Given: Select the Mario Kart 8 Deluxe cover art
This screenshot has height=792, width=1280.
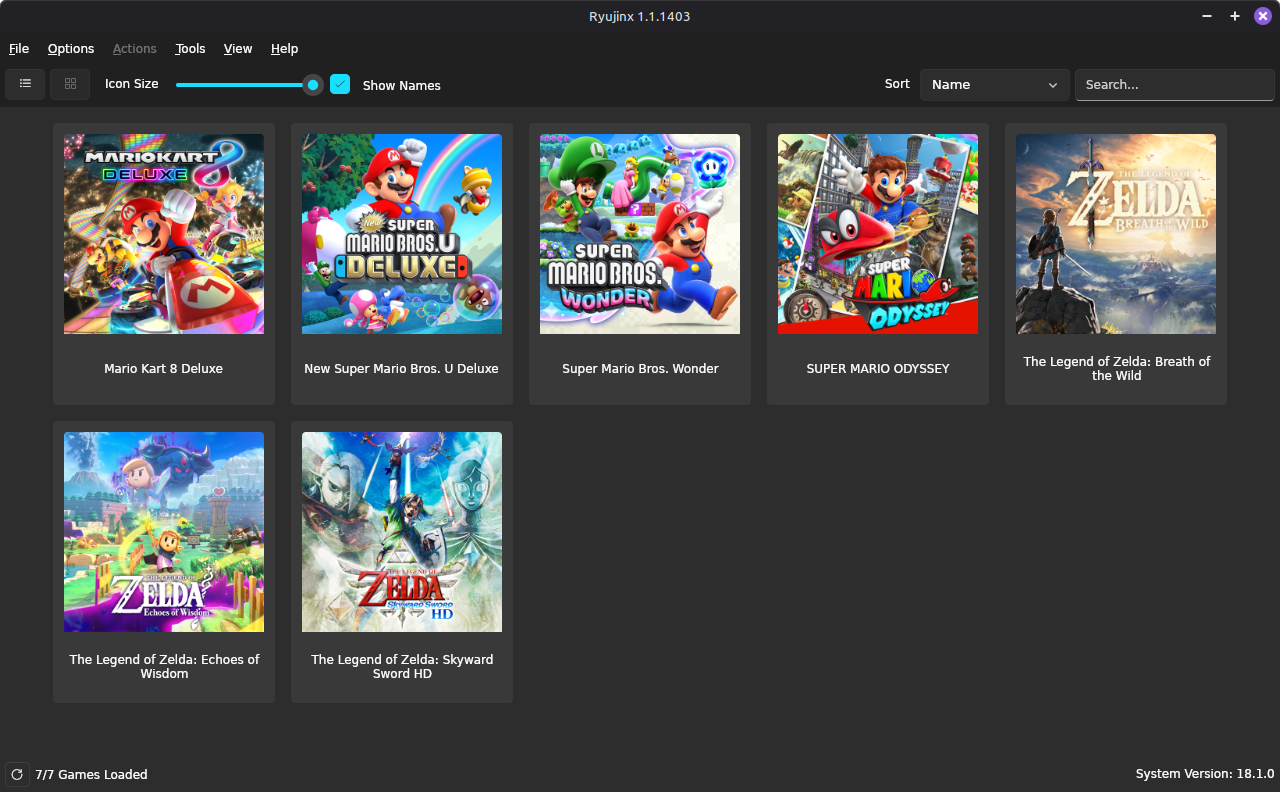Looking at the screenshot, I should [164, 234].
